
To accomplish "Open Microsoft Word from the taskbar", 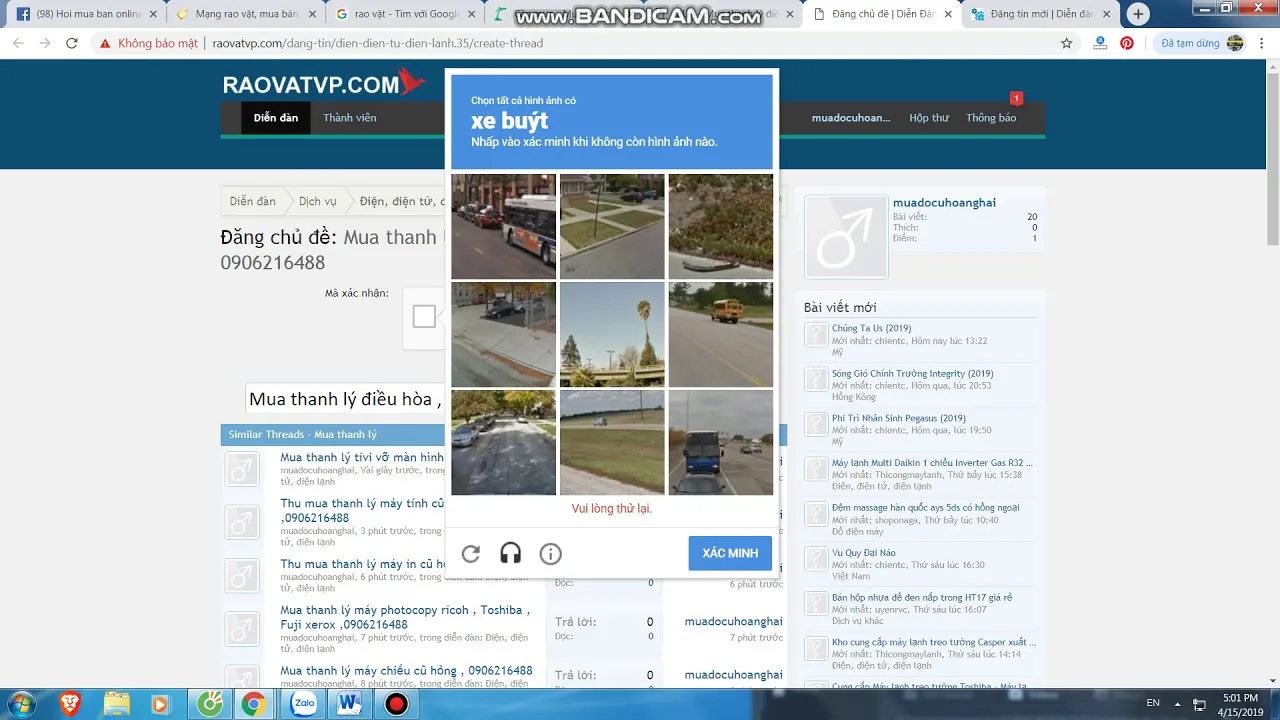I will tap(349, 704).
